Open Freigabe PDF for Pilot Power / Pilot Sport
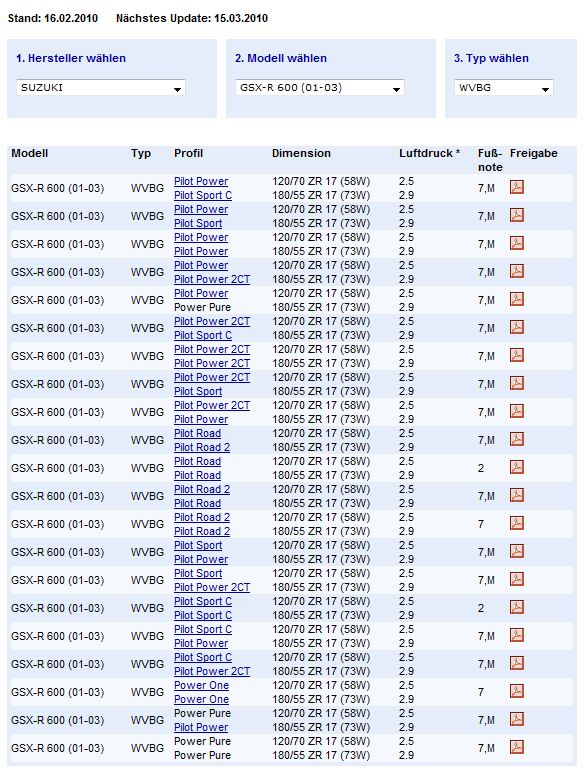The image size is (585, 774). (517, 216)
